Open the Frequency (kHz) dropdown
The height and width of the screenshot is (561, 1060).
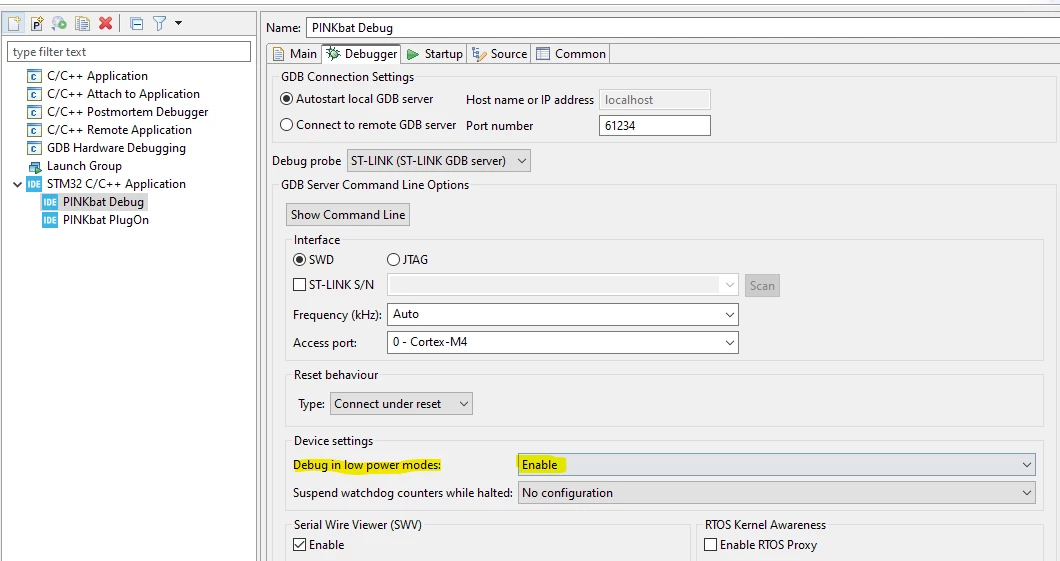pyautogui.click(x=562, y=314)
